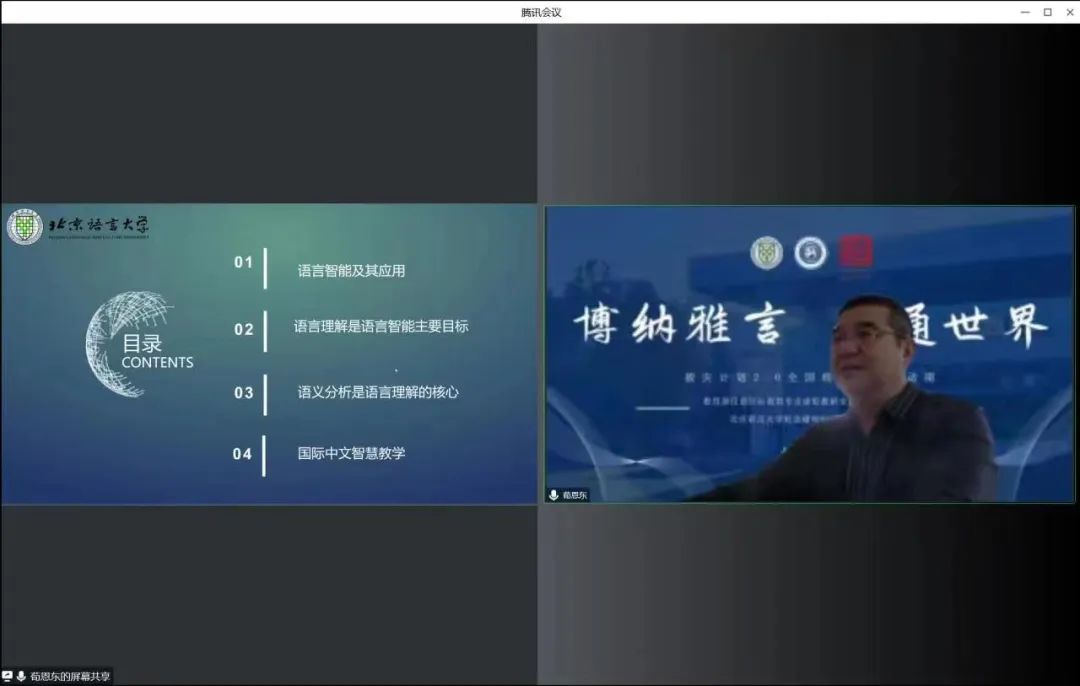Select slide item 语言智能及其应用
1080x686 pixels.
tap(351, 270)
